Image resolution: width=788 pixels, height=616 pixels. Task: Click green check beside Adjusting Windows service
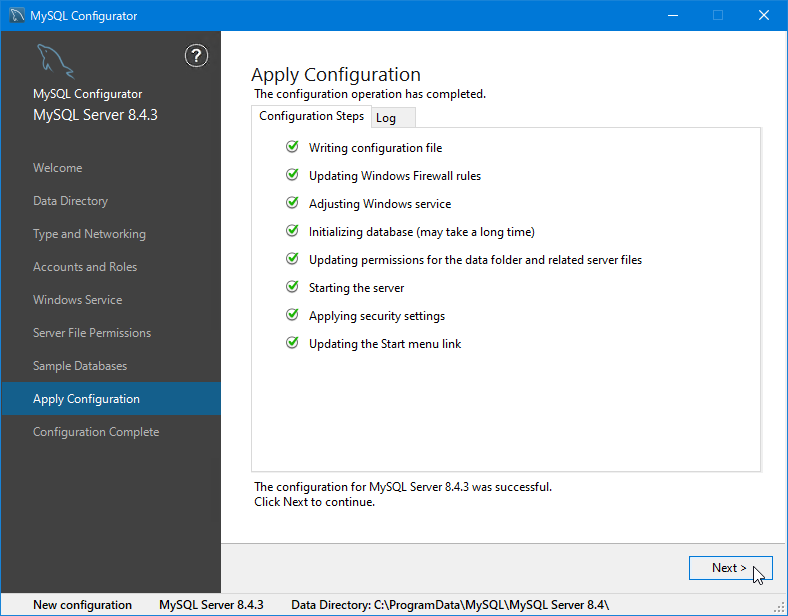point(292,202)
